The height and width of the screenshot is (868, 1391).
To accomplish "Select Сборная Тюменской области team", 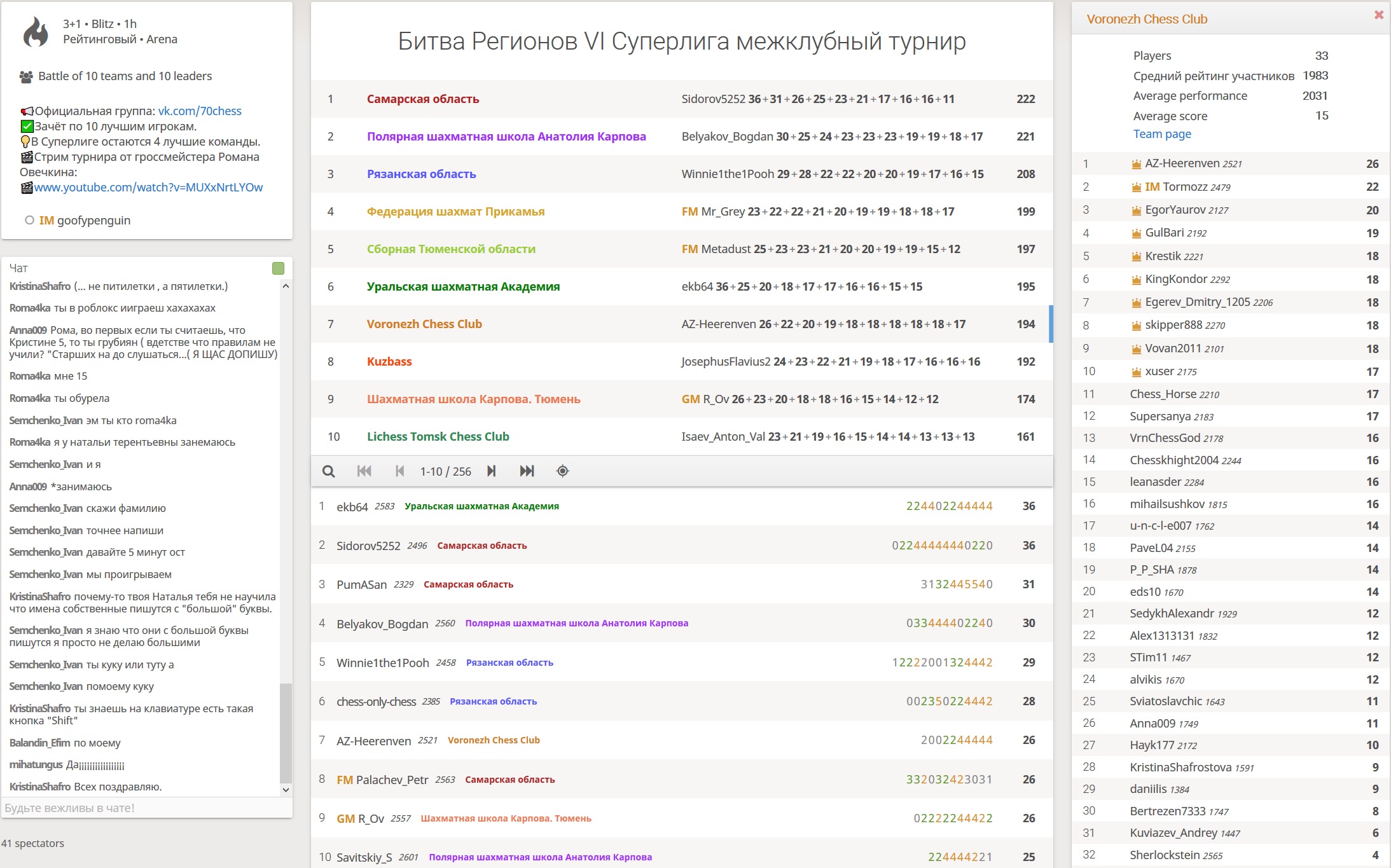I will click(x=681, y=249).
